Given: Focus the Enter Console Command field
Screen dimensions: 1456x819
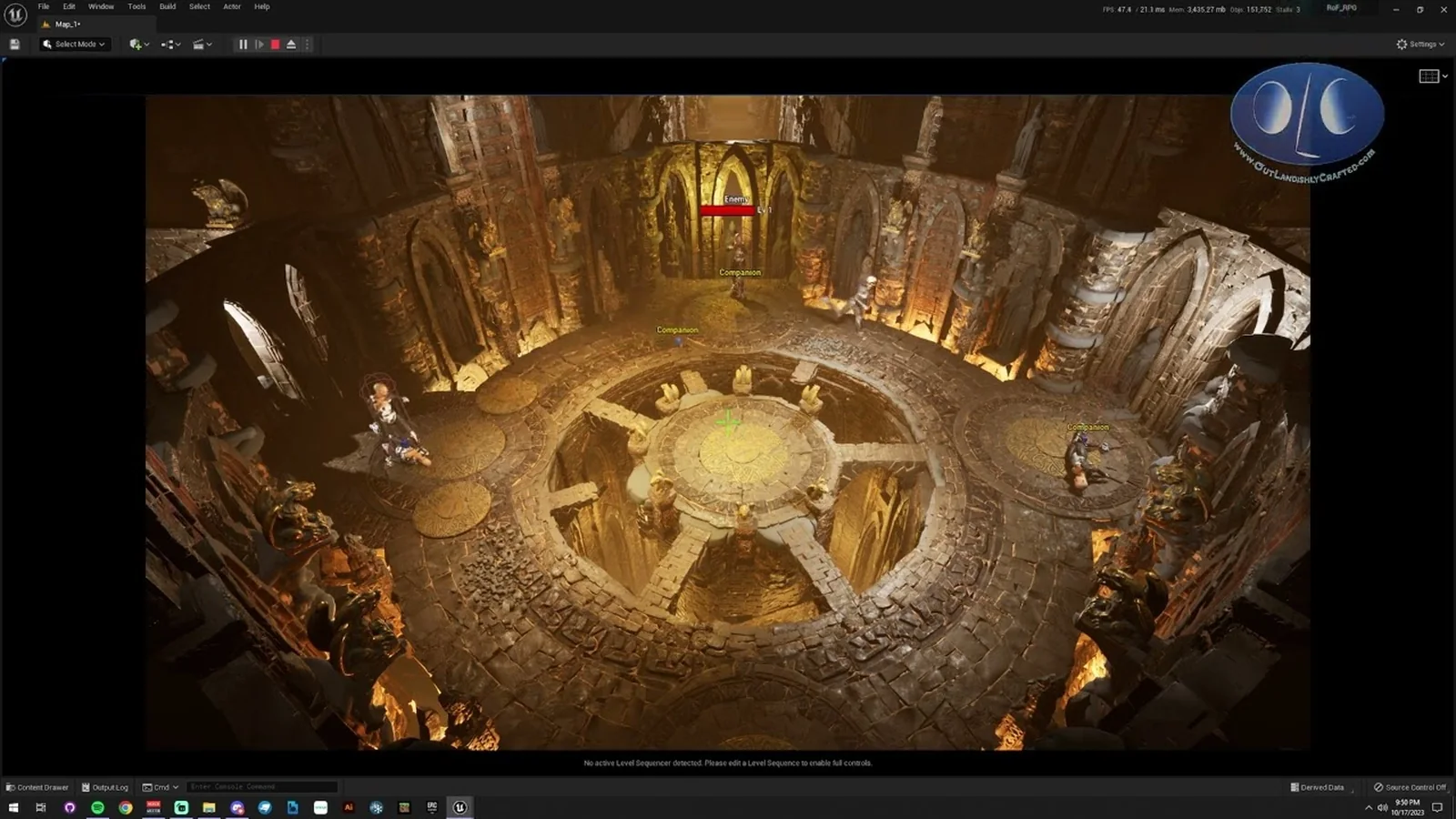Looking at the screenshot, I should (x=262, y=787).
